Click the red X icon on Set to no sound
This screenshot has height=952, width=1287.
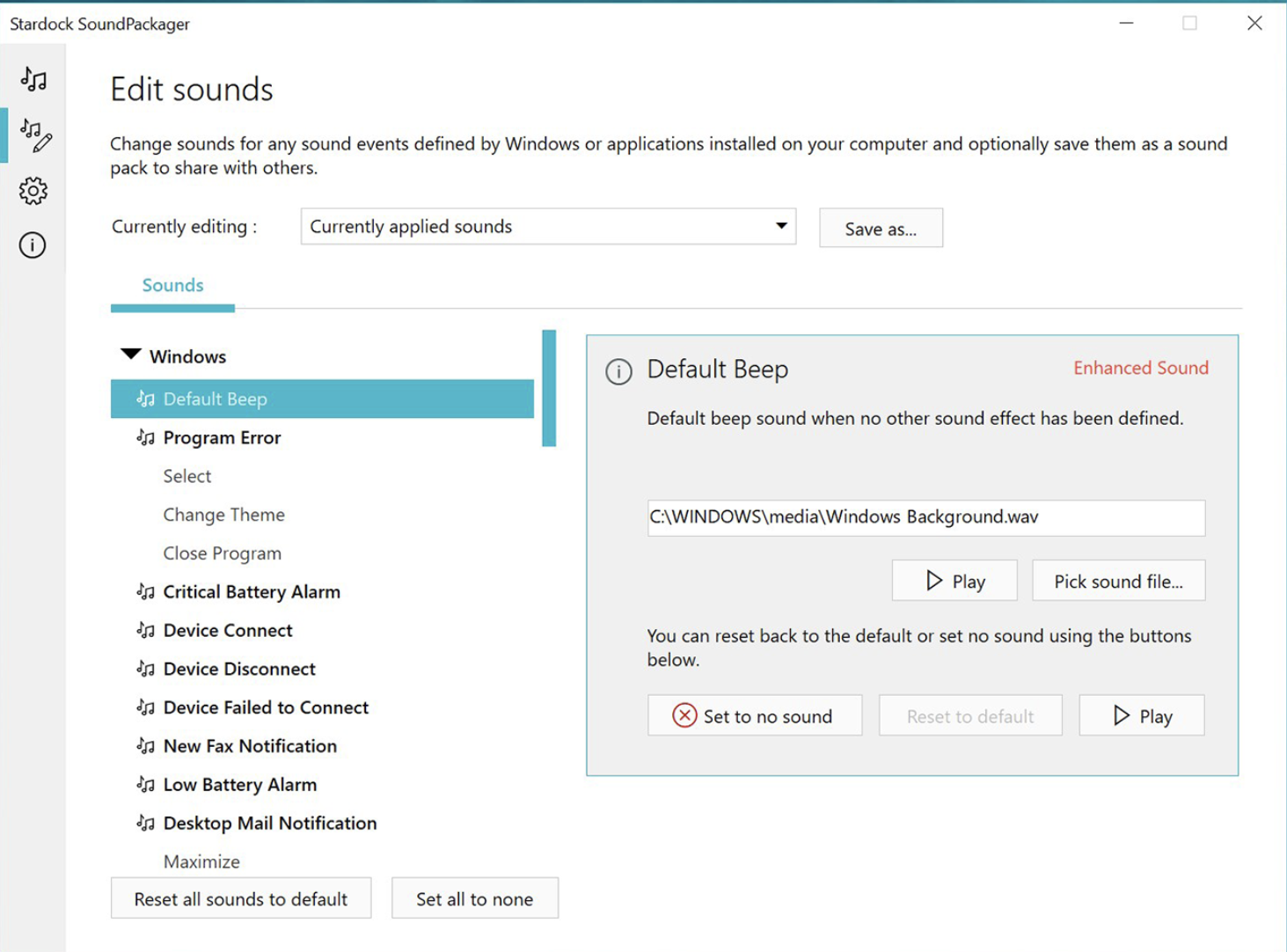click(x=684, y=715)
